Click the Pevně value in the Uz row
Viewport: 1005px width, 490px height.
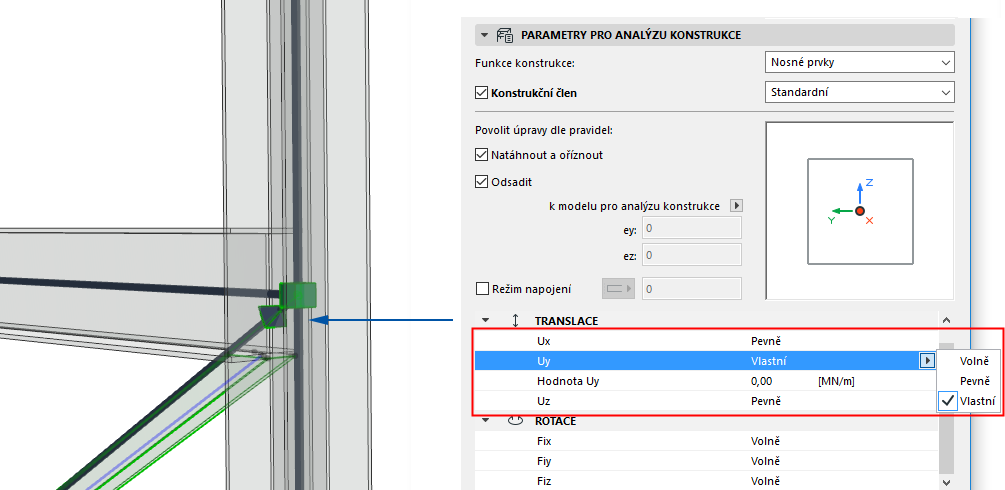[765, 401]
